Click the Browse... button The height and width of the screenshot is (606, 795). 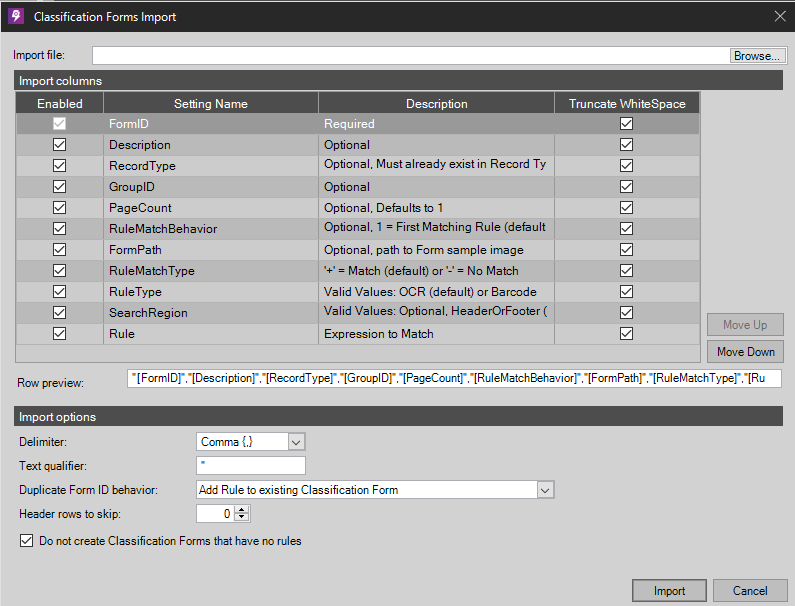point(757,56)
